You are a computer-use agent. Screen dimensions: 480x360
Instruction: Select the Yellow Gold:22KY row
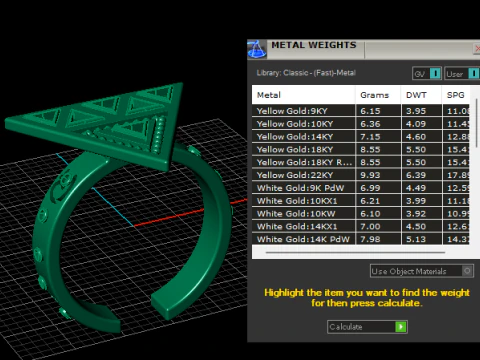coord(361,175)
